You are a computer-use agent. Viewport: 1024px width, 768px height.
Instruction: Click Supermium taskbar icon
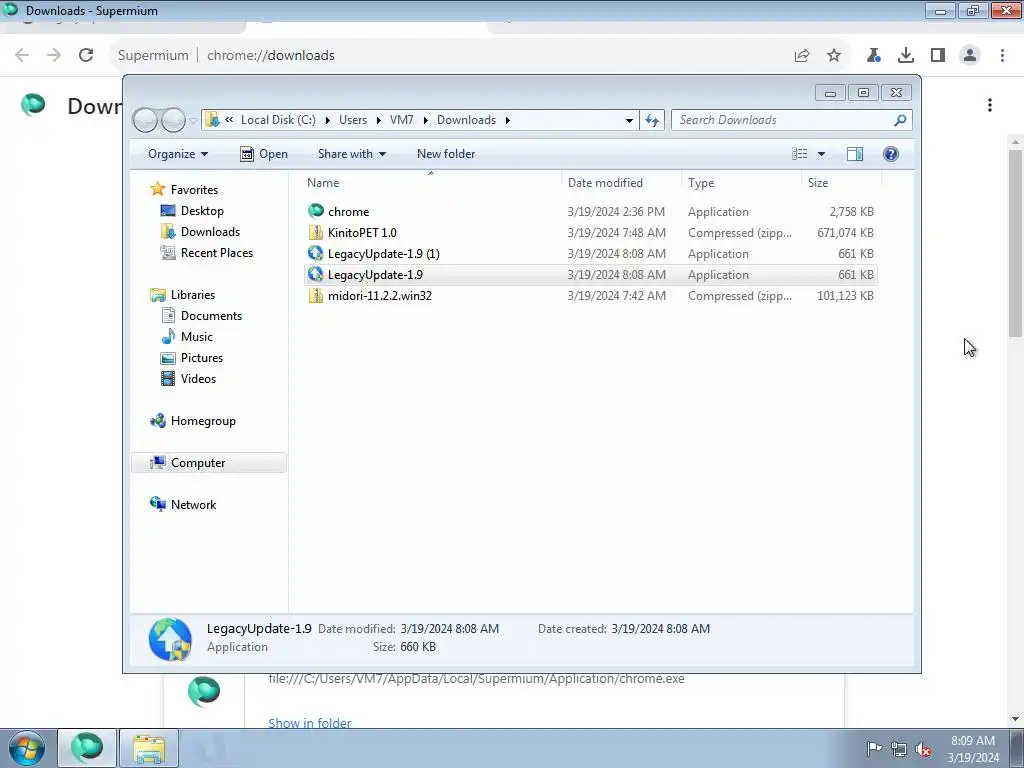[x=87, y=748]
